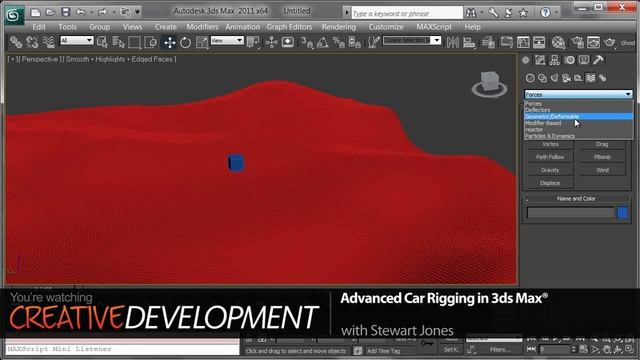640x360 pixels.
Task: Select the Bind to Space Warp tool
Action: (49, 42)
